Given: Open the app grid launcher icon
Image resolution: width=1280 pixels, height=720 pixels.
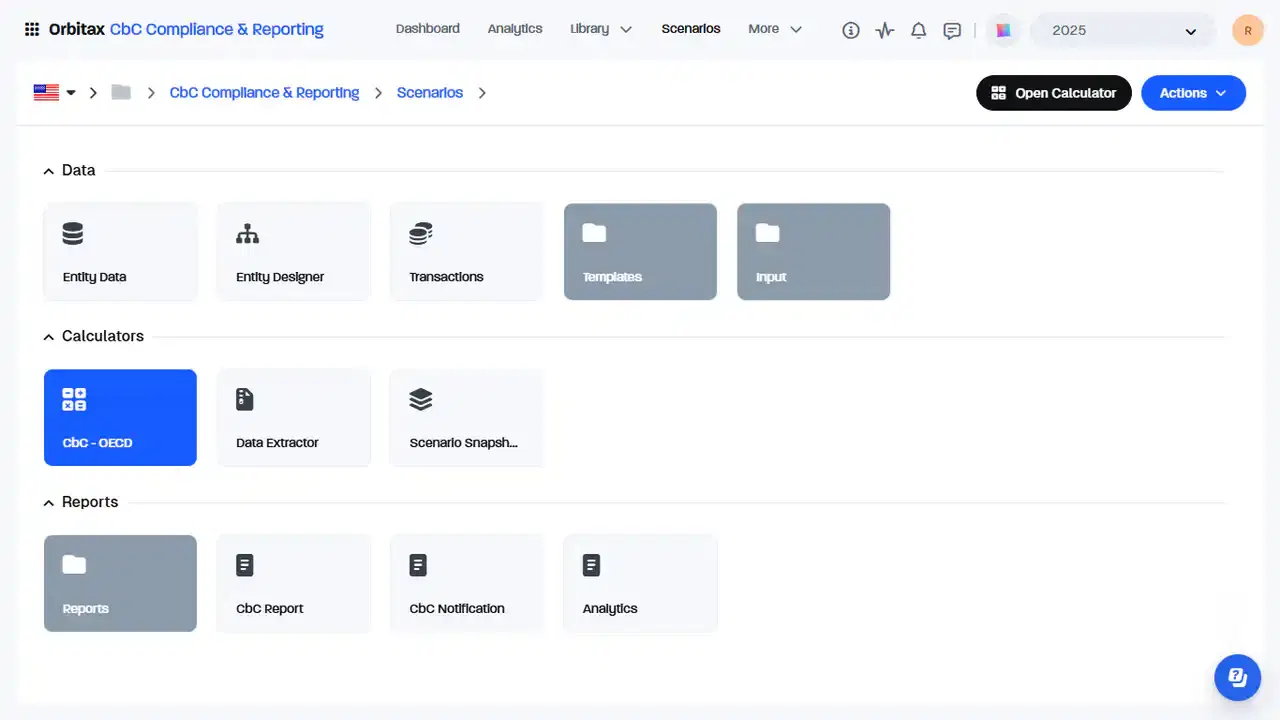Looking at the screenshot, I should (x=32, y=30).
